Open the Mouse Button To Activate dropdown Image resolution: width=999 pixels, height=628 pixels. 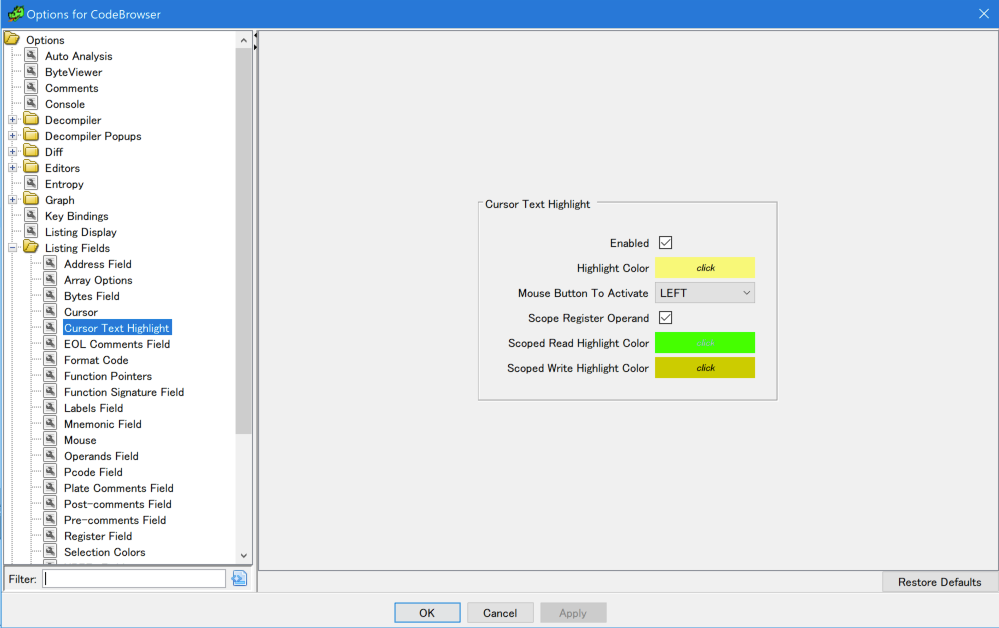click(705, 293)
